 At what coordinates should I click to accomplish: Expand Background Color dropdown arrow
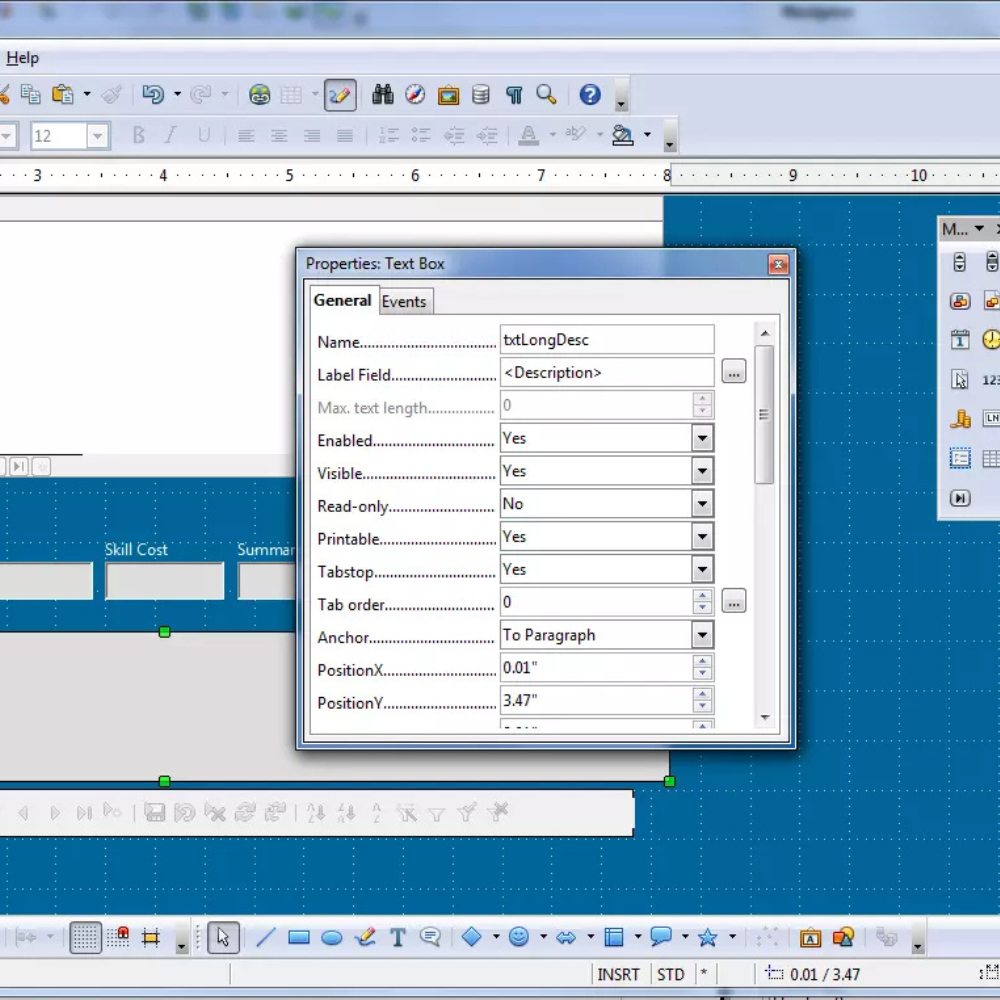(647, 135)
